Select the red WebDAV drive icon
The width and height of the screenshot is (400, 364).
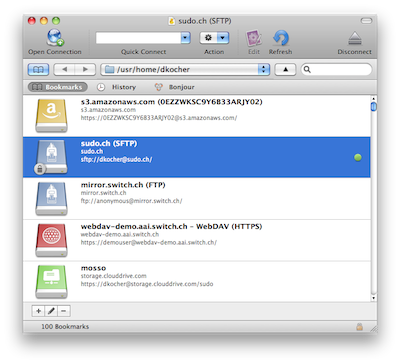(x=51, y=240)
